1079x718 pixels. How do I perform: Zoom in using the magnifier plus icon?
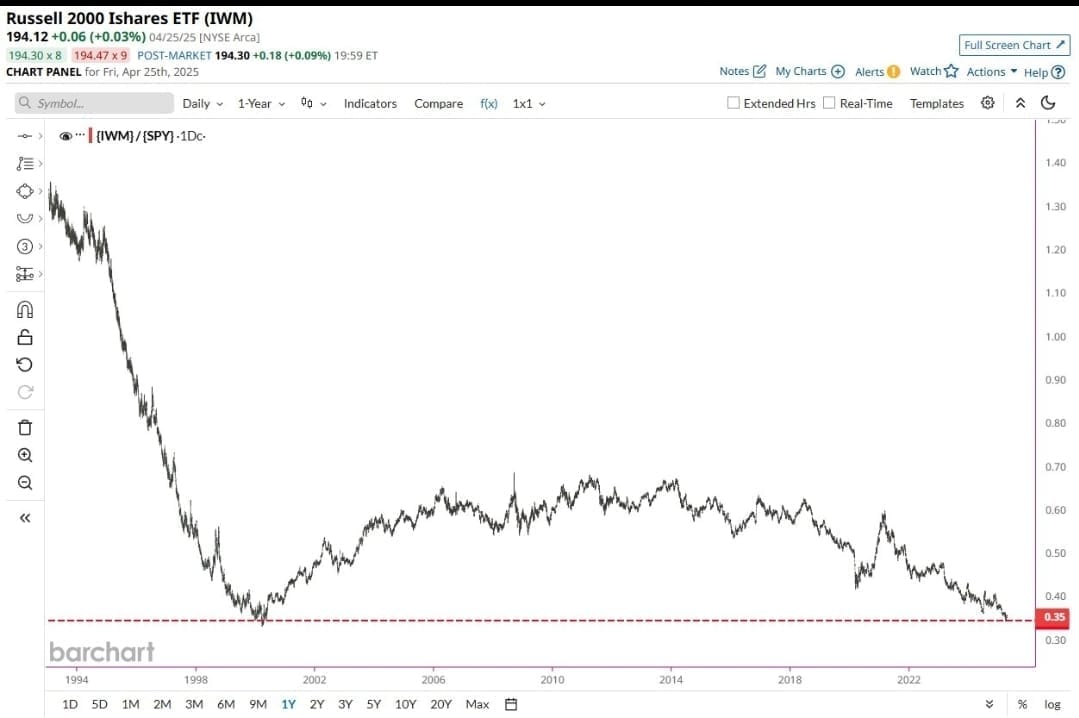point(25,455)
